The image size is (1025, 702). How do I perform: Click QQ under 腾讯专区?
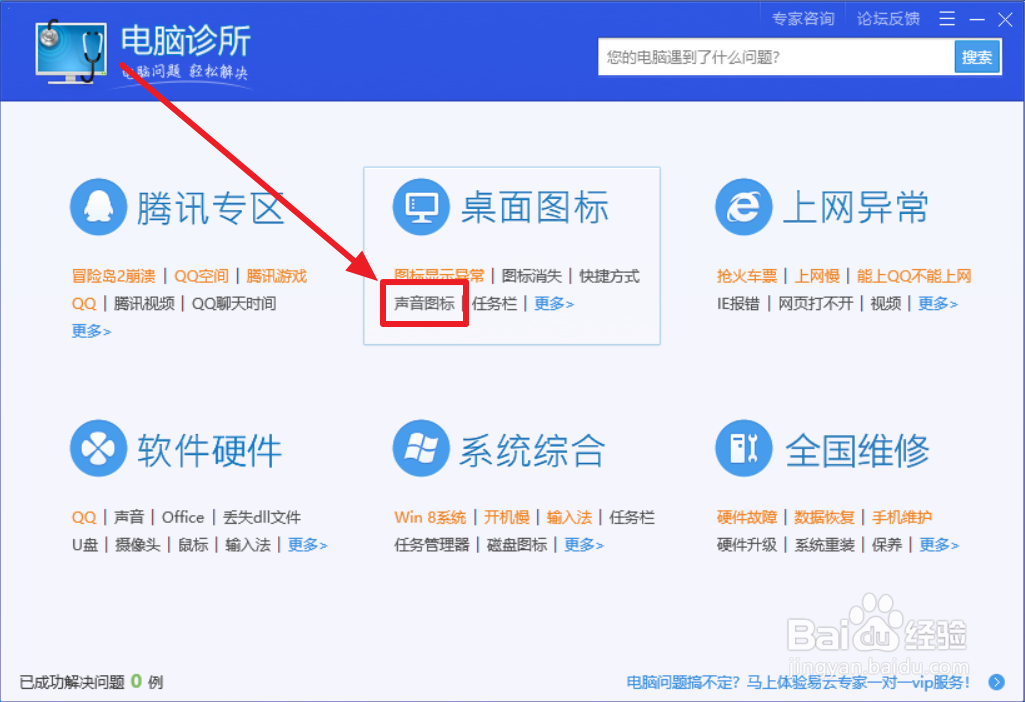84,303
